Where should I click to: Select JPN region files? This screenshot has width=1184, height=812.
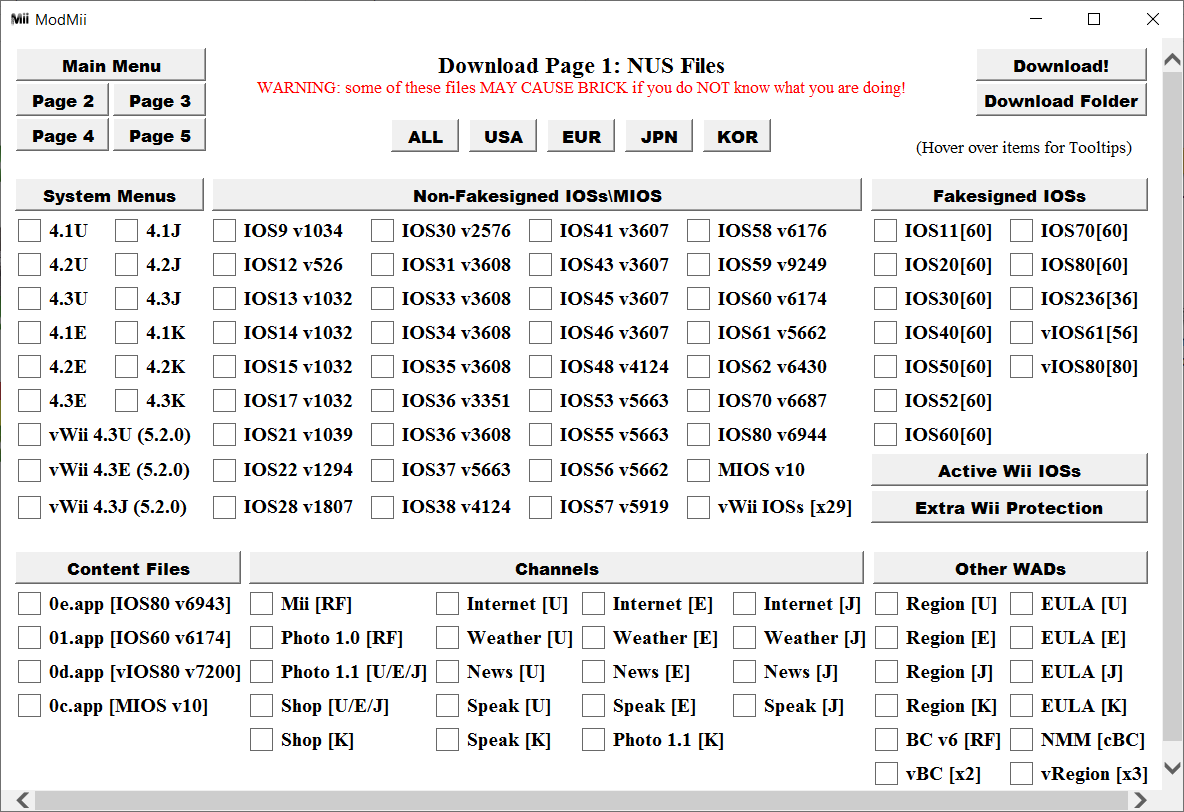659,136
